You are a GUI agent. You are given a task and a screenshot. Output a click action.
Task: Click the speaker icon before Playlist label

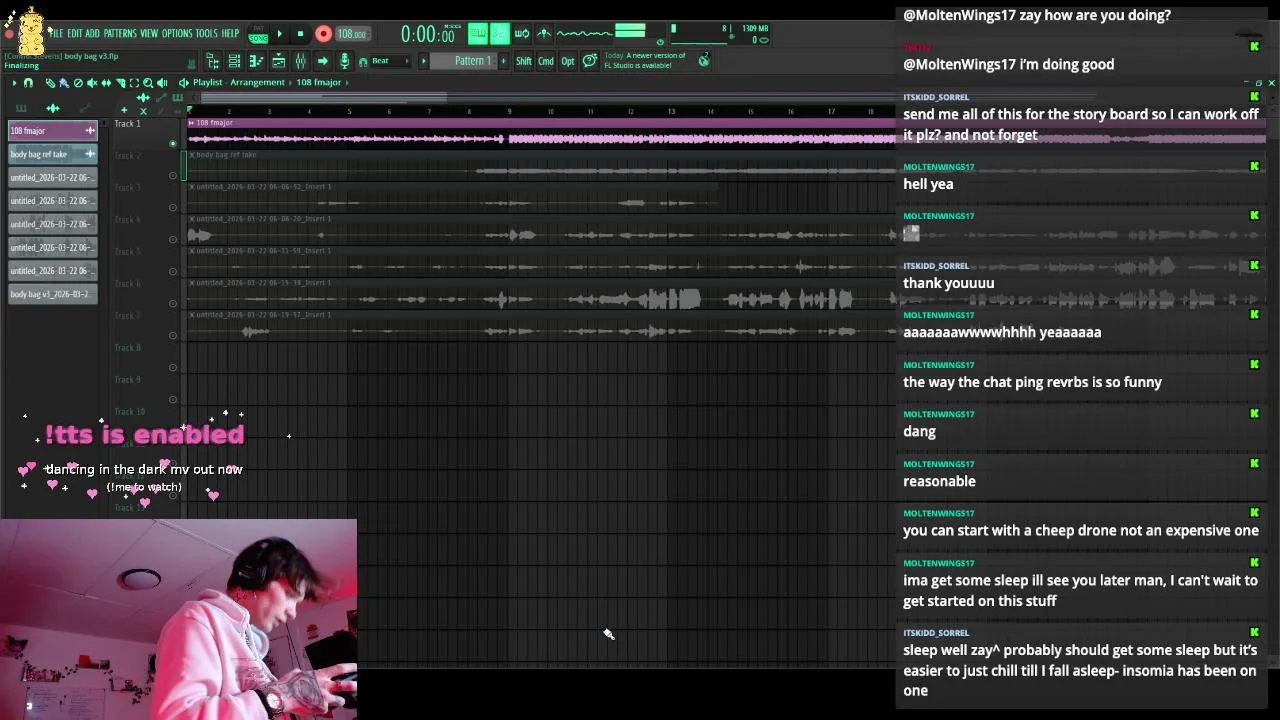pyautogui.click(x=184, y=83)
